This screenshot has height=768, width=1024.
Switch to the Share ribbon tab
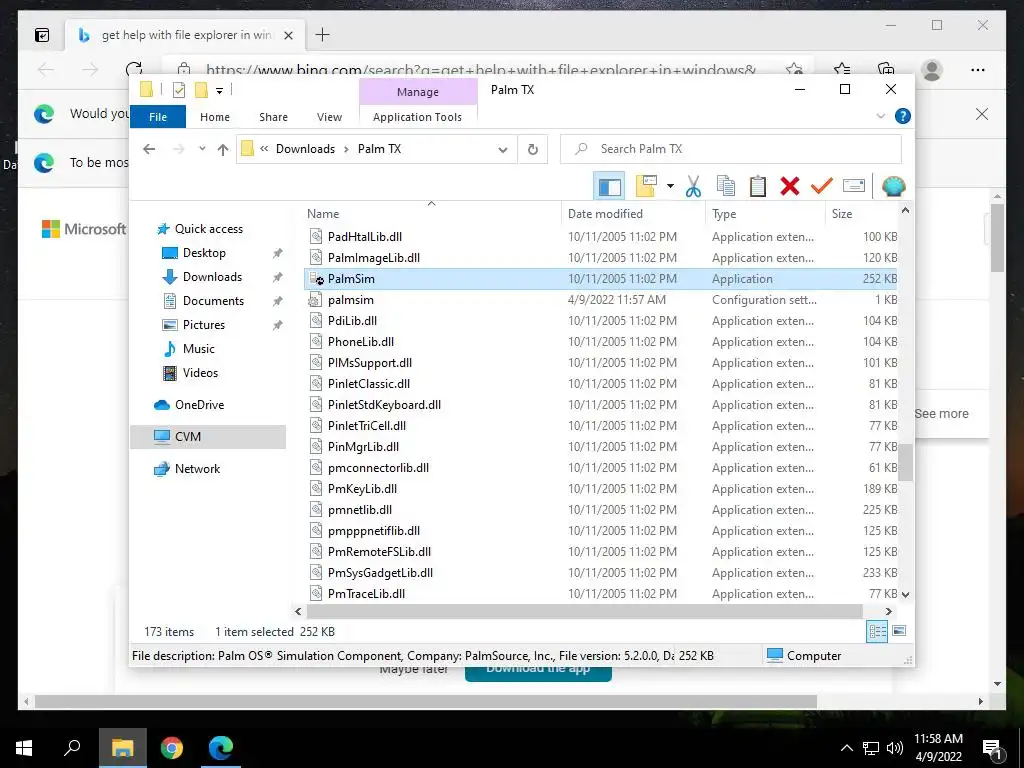pos(273,117)
